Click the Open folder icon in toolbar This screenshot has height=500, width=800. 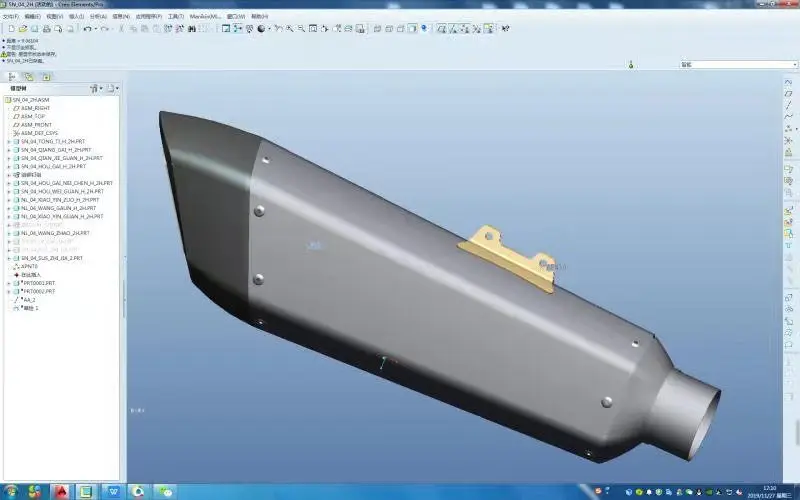22,29
